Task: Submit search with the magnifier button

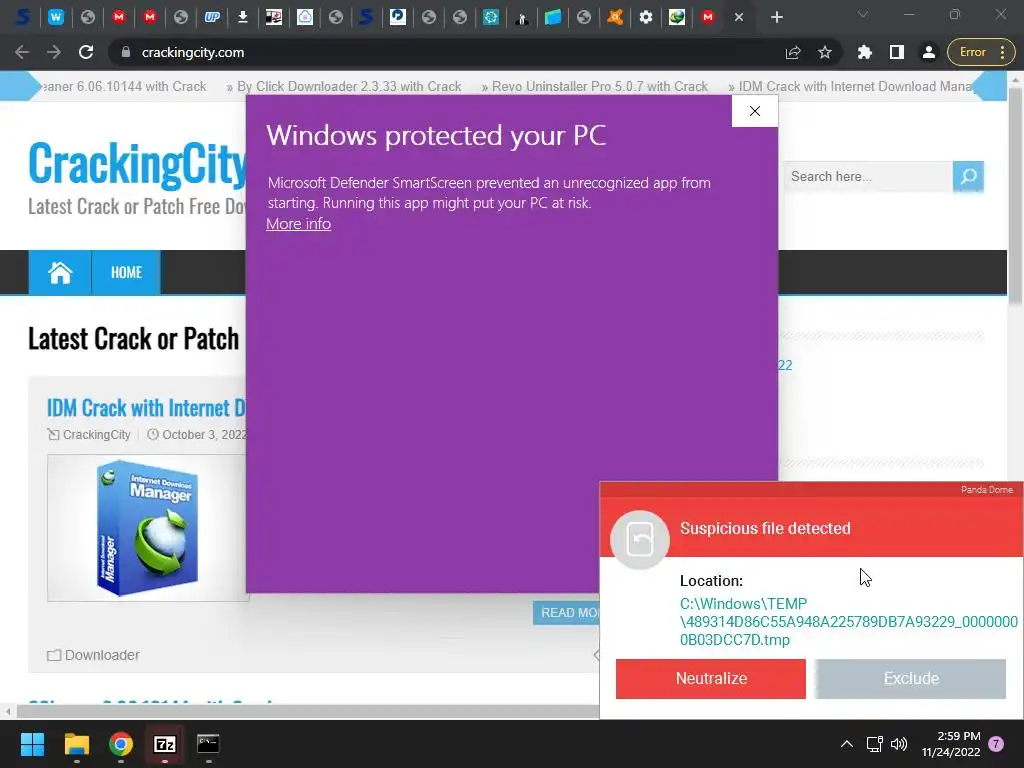Action: pyautogui.click(x=968, y=176)
